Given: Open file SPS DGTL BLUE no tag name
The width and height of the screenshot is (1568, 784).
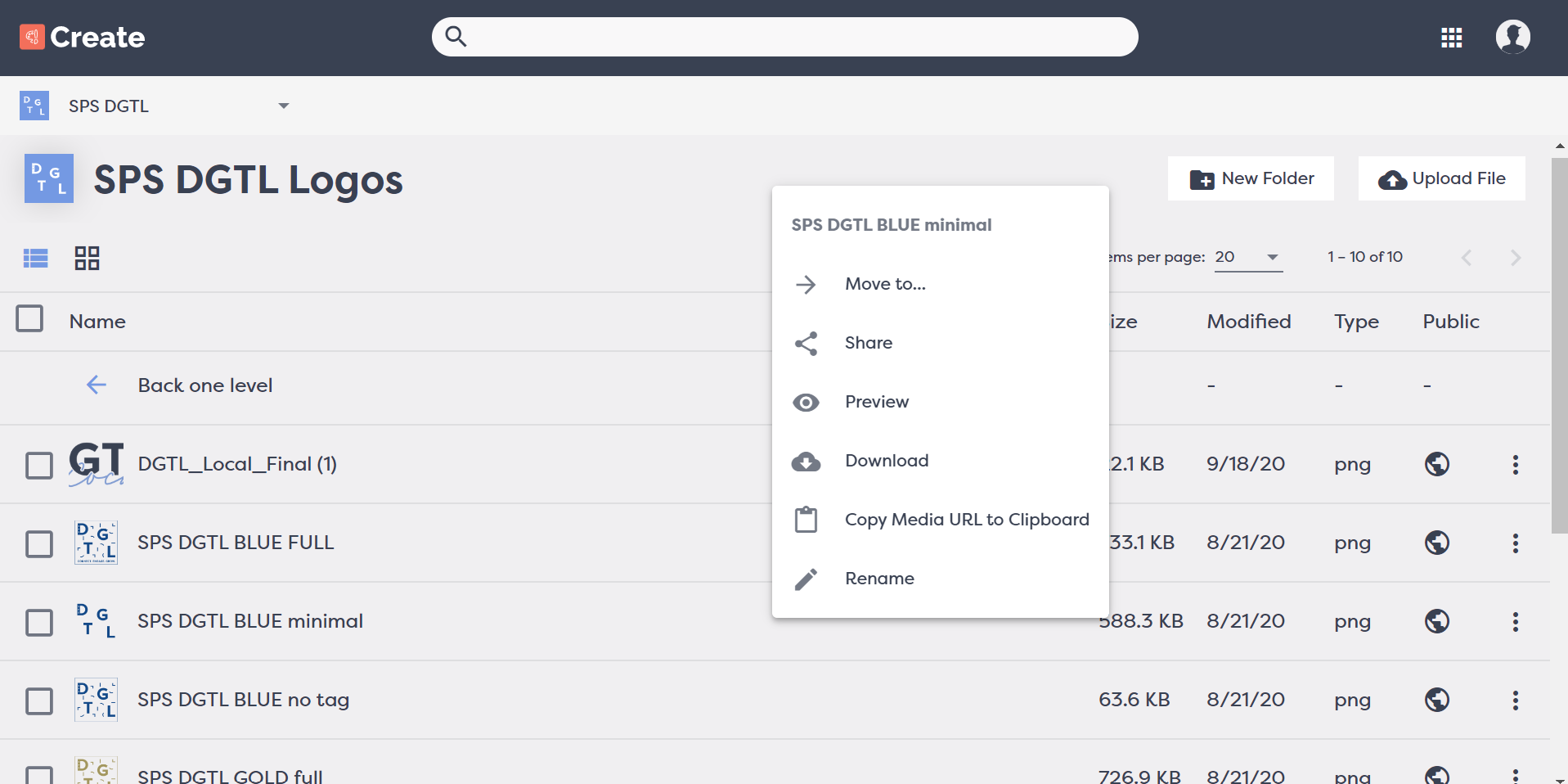Looking at the screenshot, I should [x=244, y=700].
